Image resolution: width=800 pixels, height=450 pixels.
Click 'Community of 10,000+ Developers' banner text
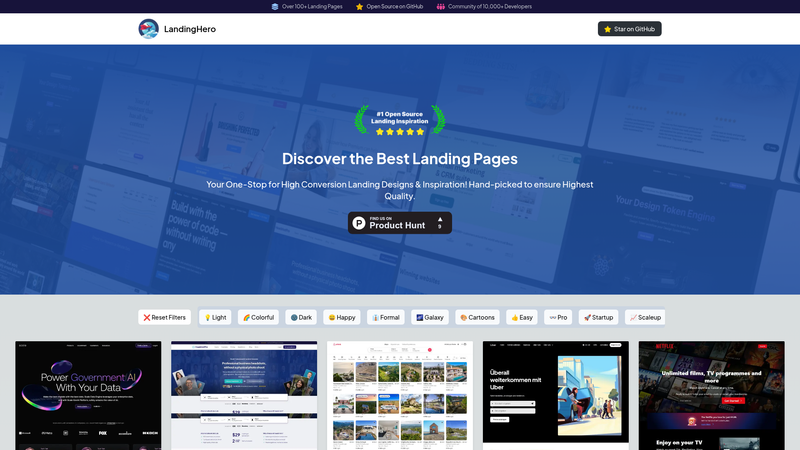coord(490,7)
